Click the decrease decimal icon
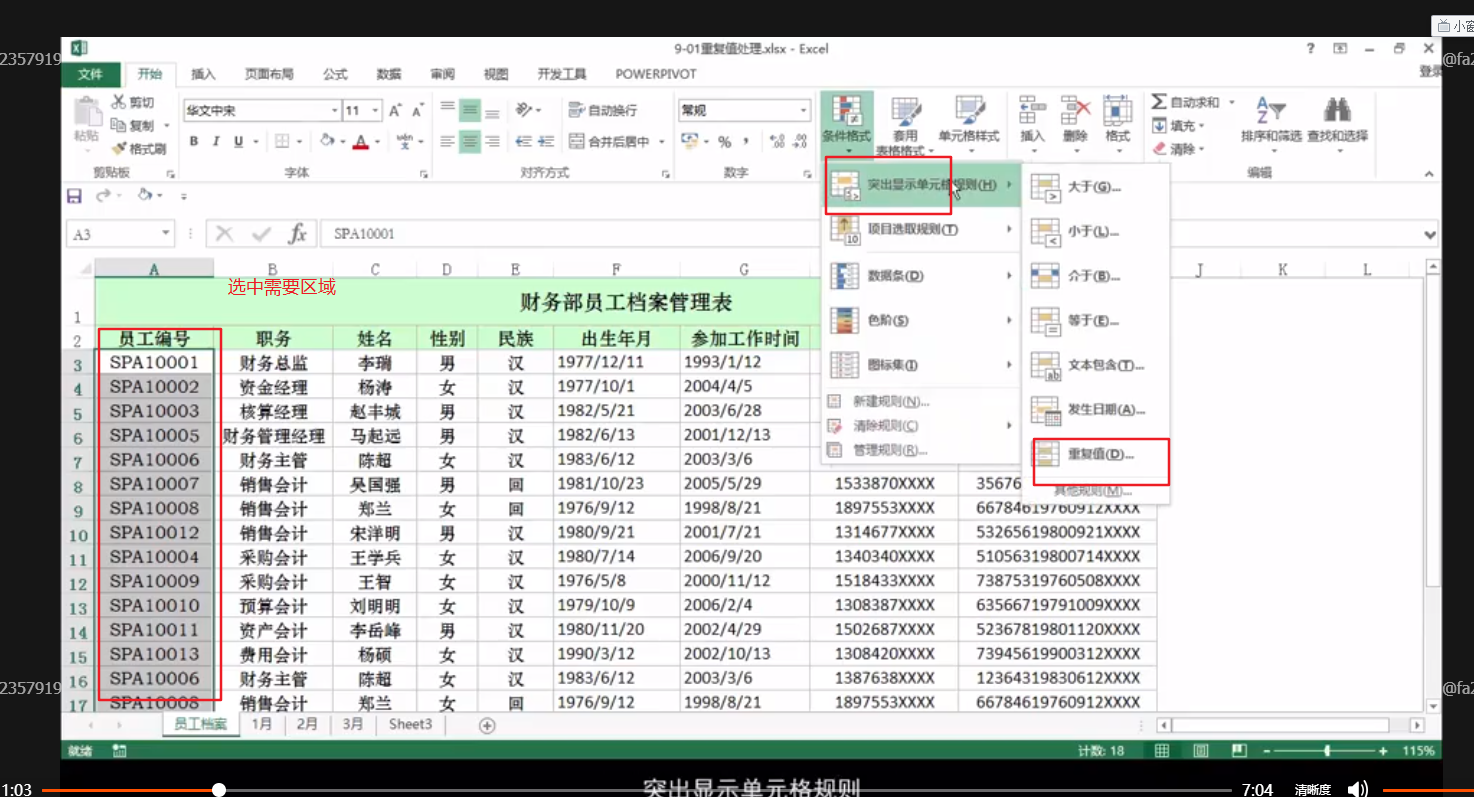This screenshot has width=1474, height=797. (x=800, y=142)
